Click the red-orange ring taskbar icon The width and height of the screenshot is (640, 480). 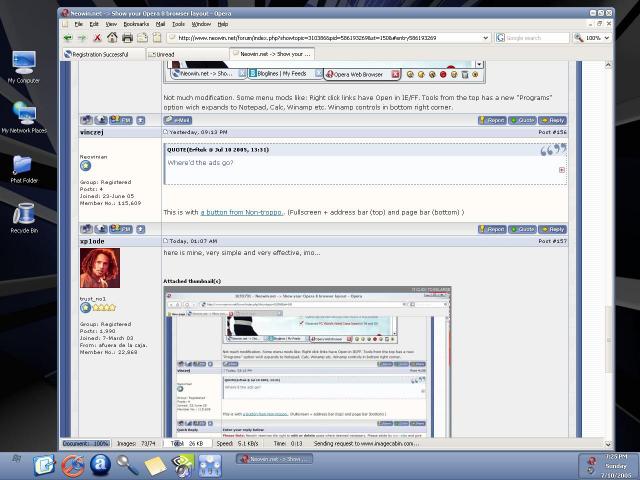[x=73, y=466]
